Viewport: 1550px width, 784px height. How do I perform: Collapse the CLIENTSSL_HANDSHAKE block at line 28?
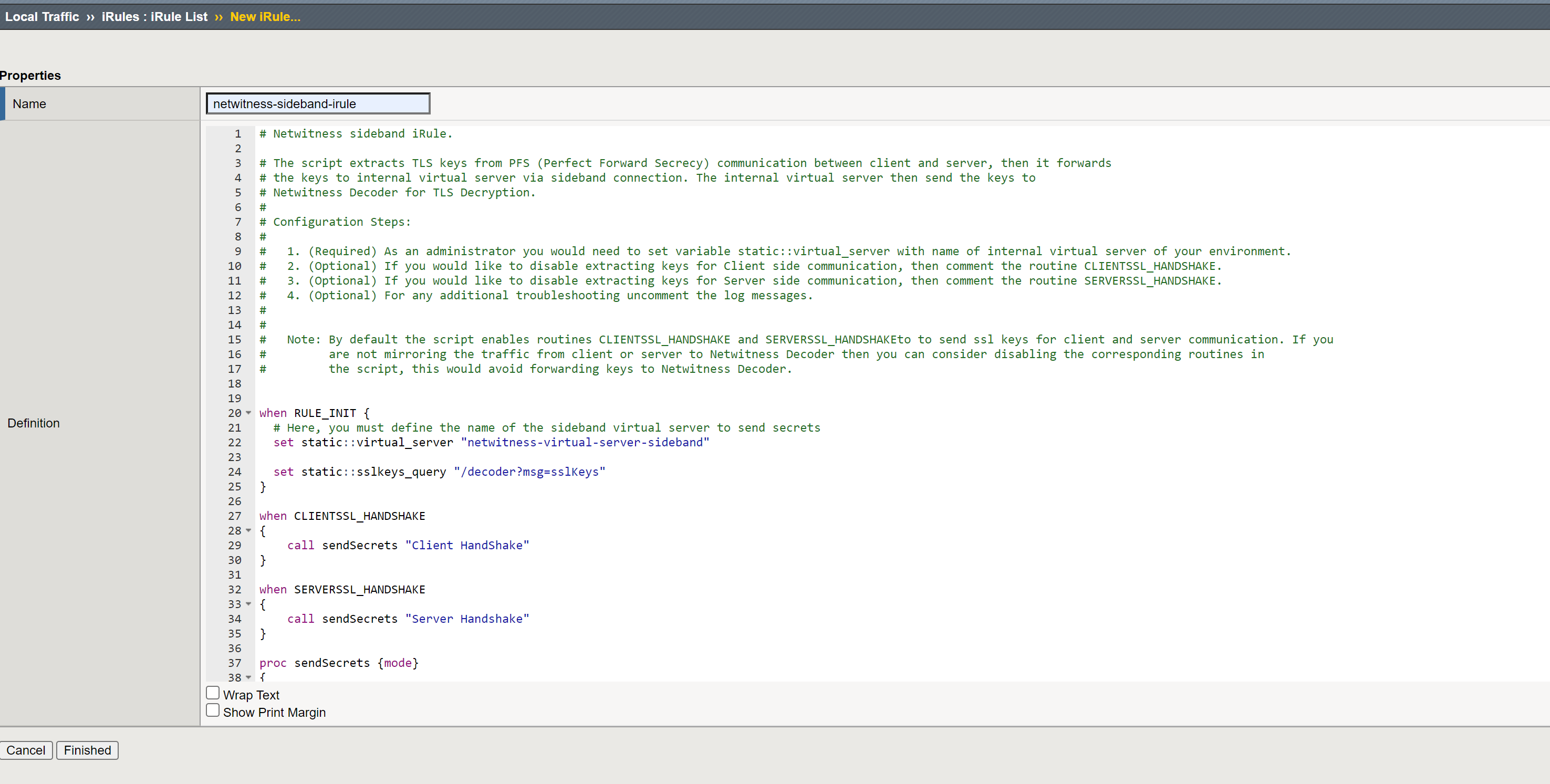(248, 530)
